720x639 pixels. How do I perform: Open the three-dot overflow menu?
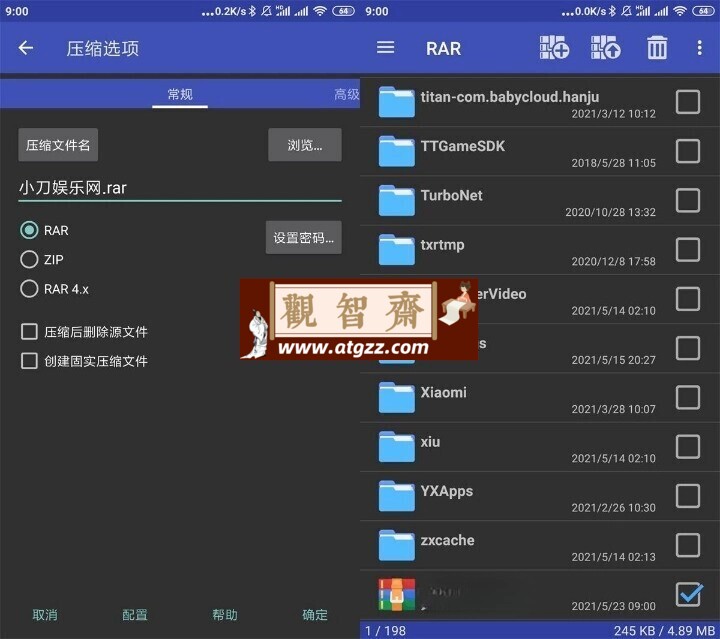699,47
